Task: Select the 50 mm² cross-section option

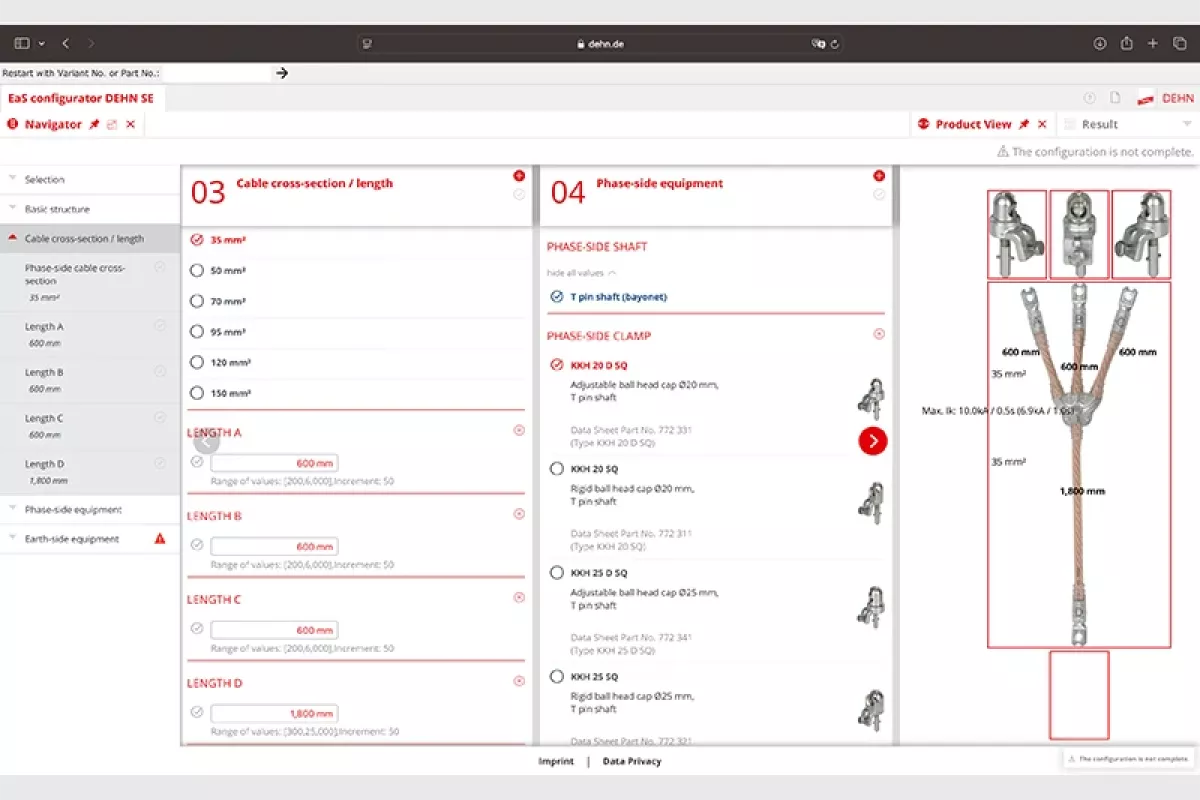Action: [197, 270]
